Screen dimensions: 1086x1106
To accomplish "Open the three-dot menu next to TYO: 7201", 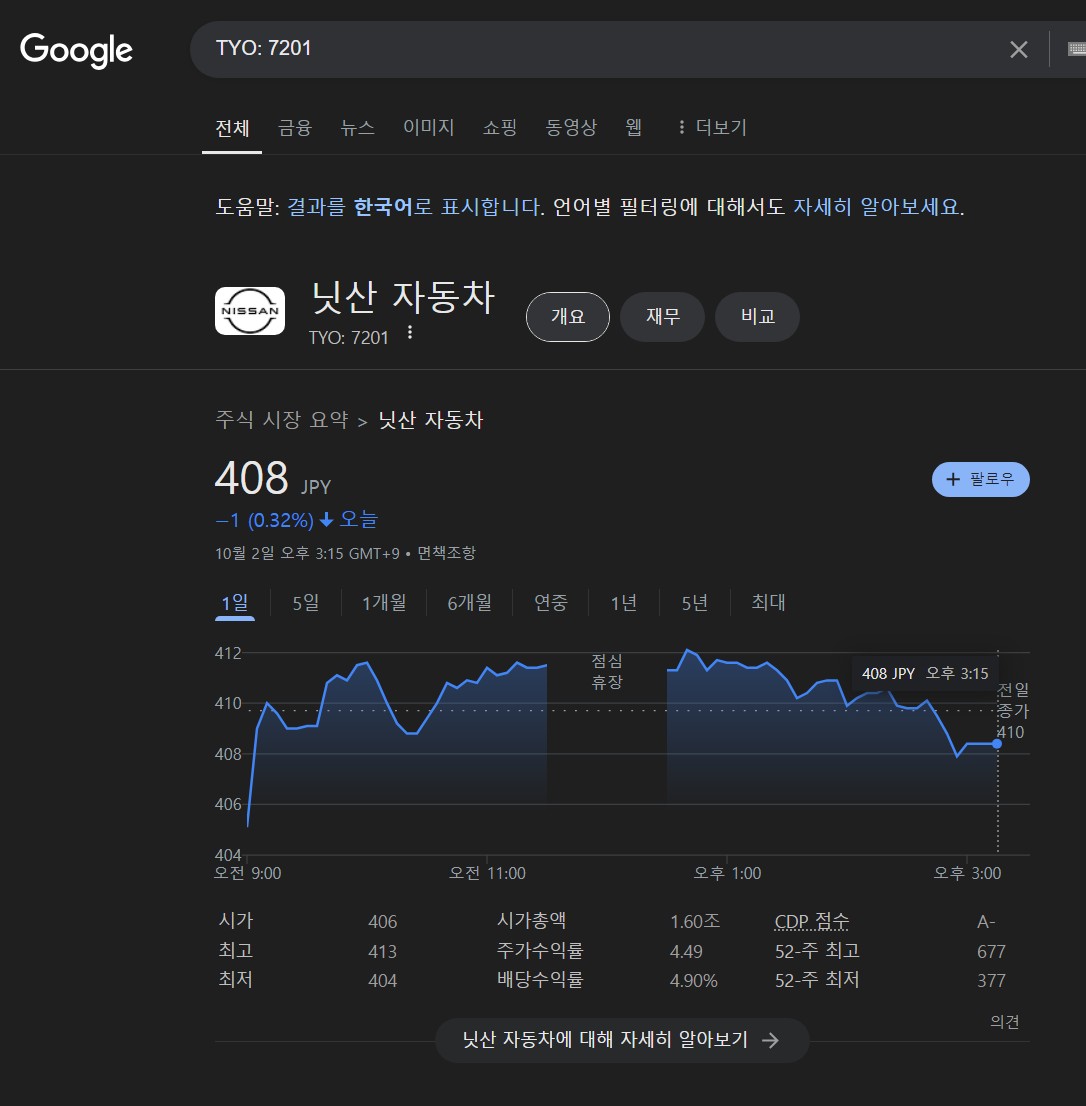I will point(410,333).
